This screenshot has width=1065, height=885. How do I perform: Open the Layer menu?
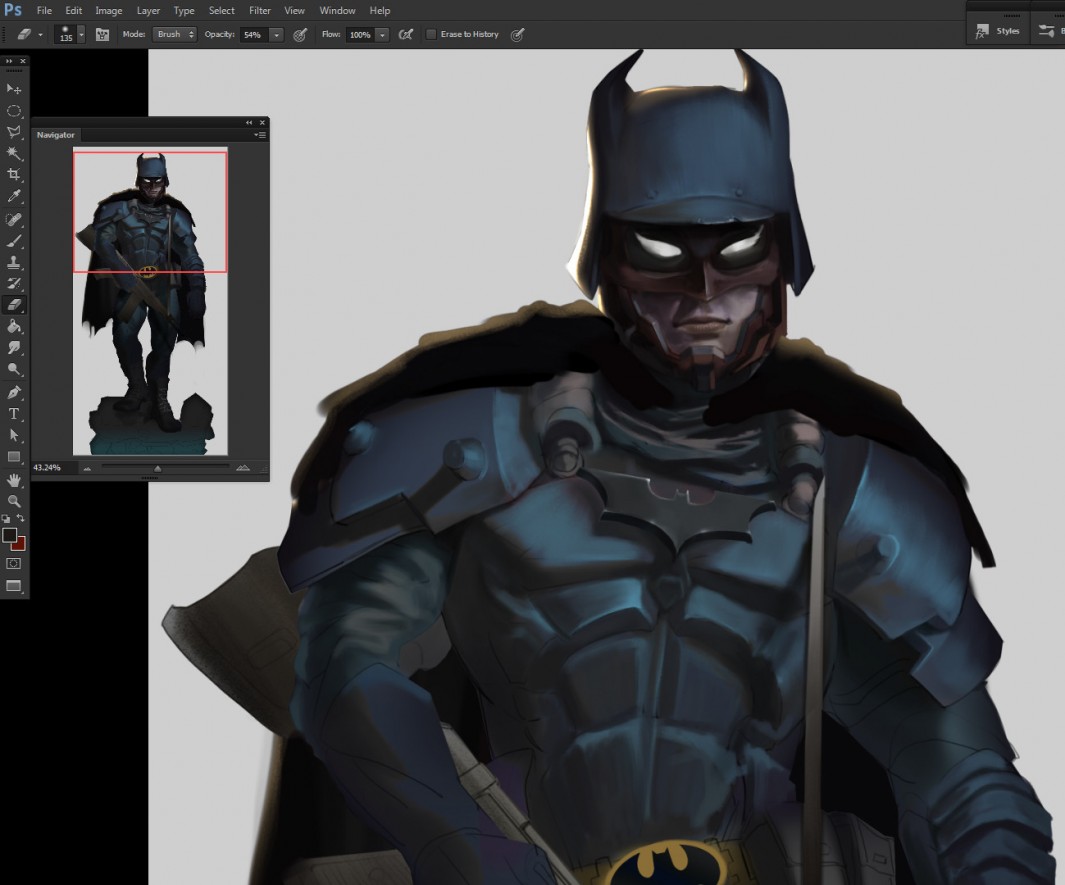pos(148,10)
